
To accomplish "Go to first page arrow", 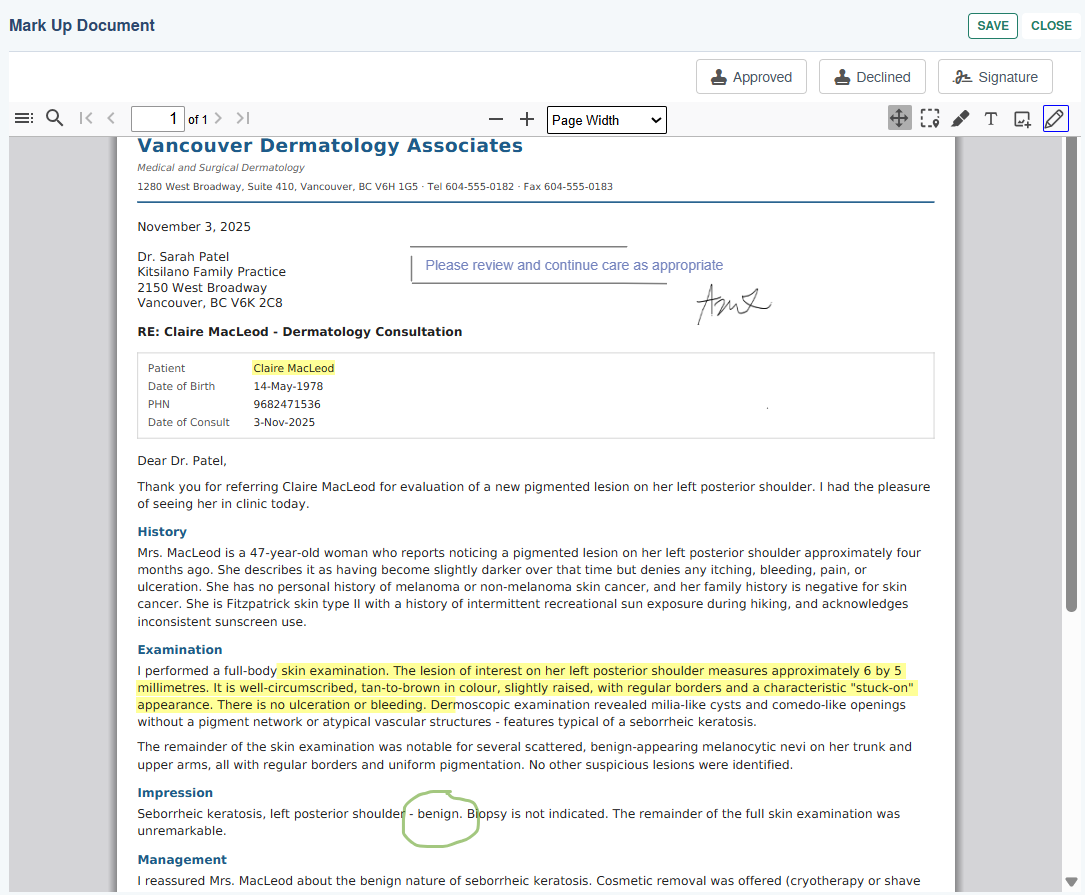I will pyautogui.click(x=86, y=118).
